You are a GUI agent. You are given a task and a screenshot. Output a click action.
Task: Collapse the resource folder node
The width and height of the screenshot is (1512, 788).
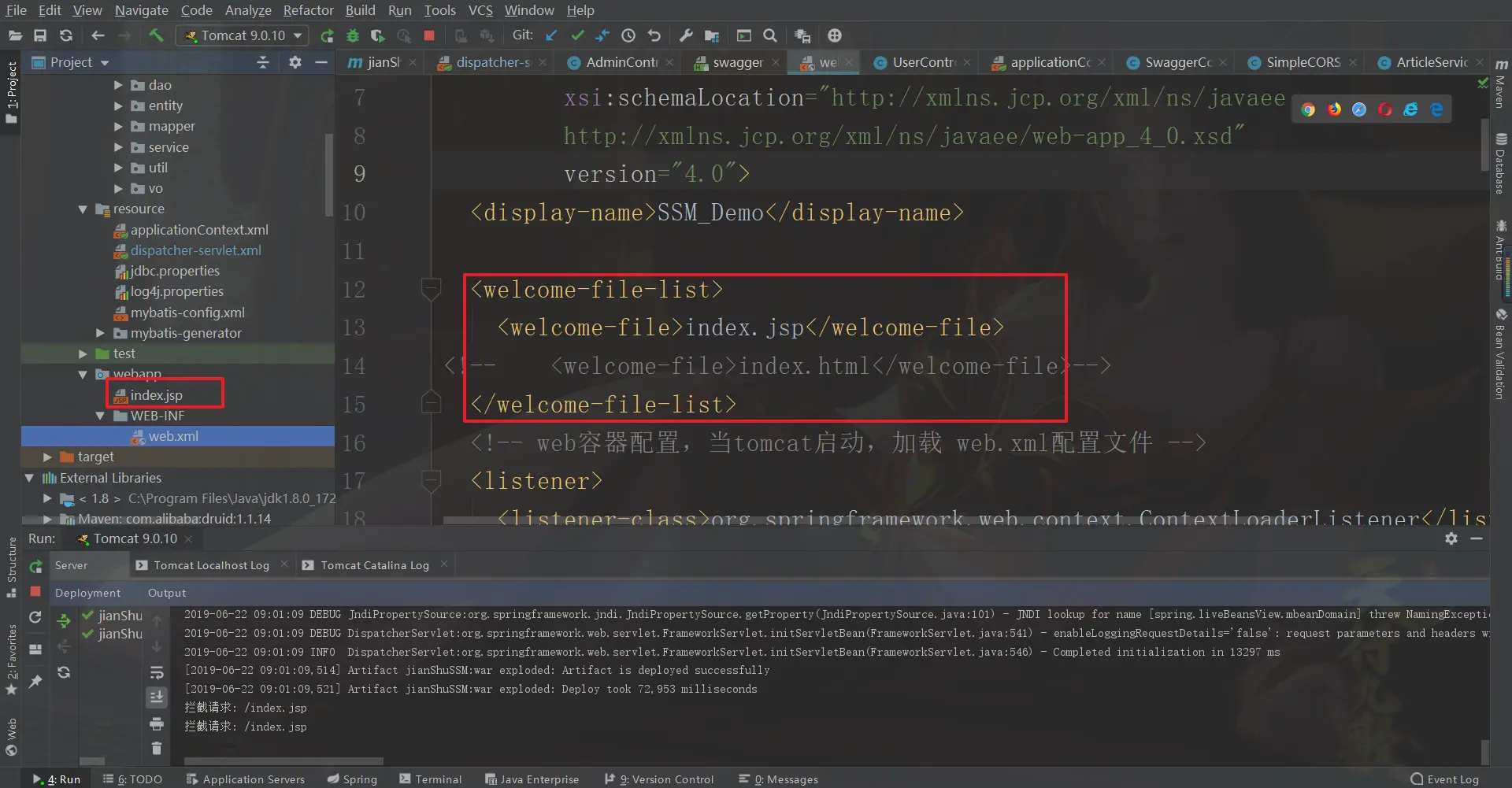point(83,209)
